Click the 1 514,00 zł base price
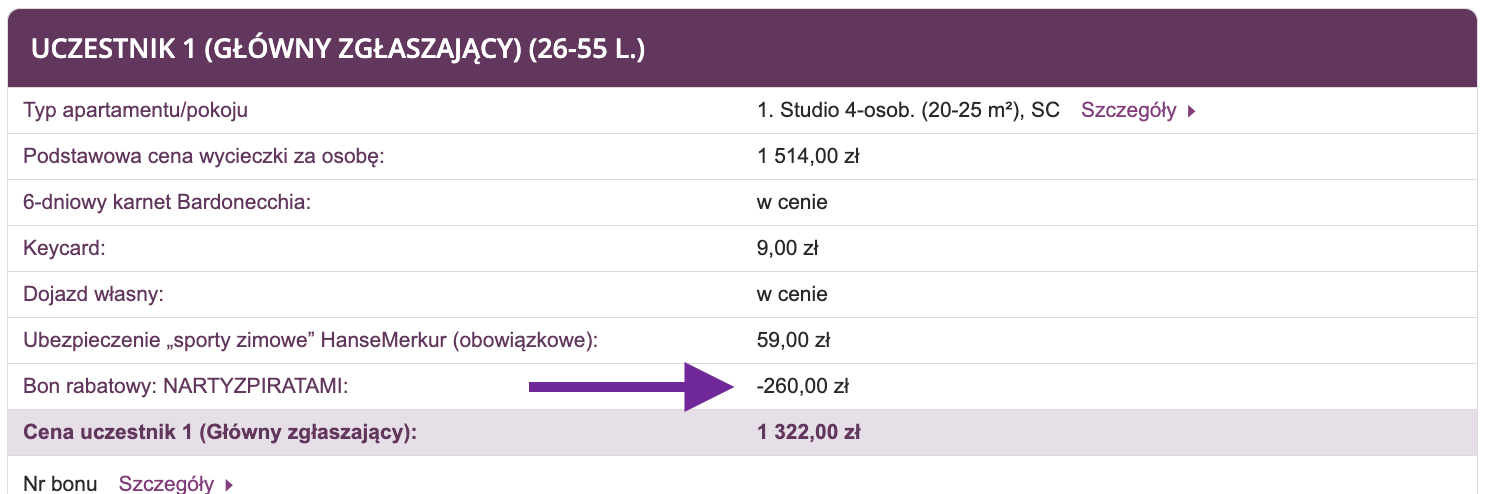 810,157
